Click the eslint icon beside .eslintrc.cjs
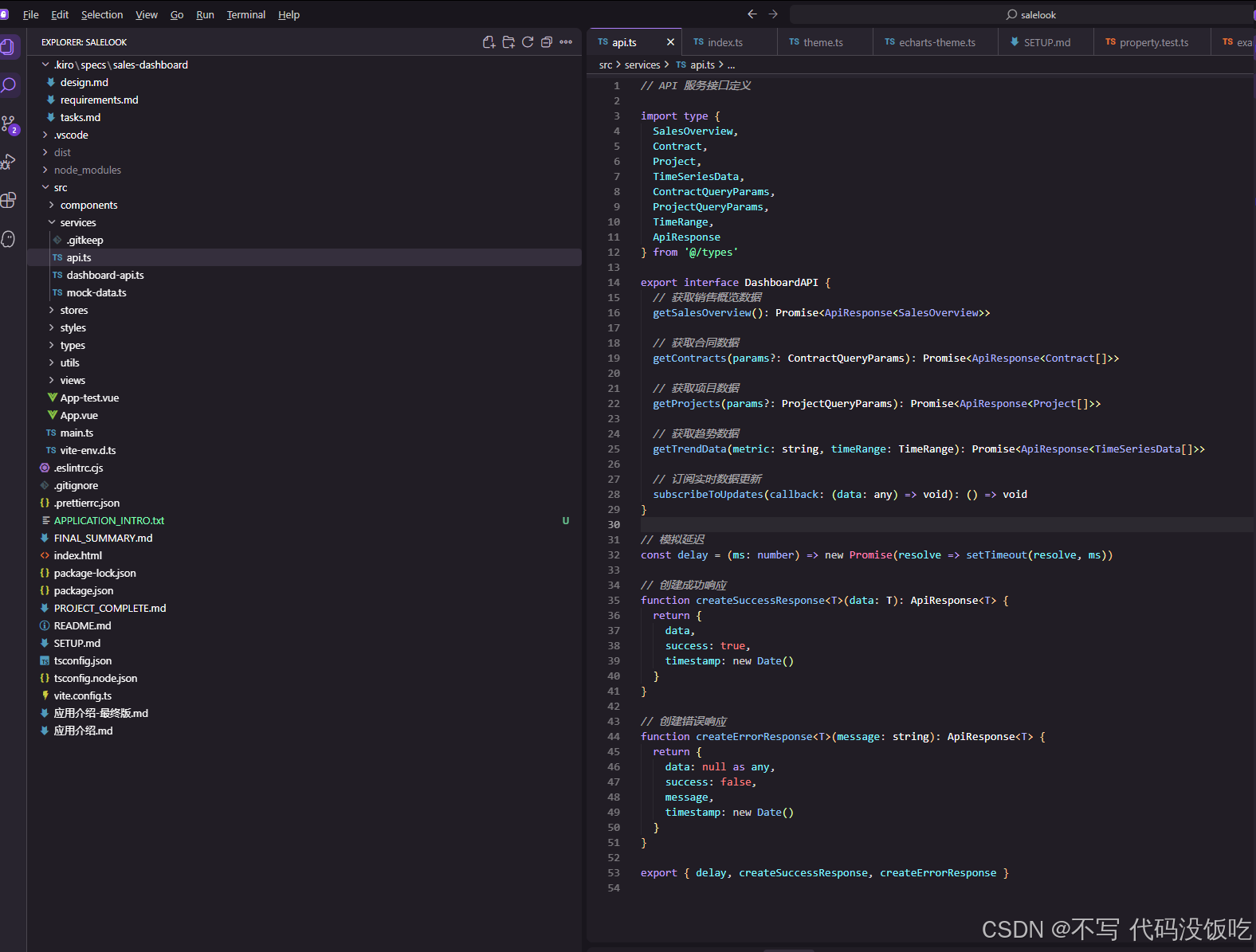1256x952 pixels. pos(45,468)
